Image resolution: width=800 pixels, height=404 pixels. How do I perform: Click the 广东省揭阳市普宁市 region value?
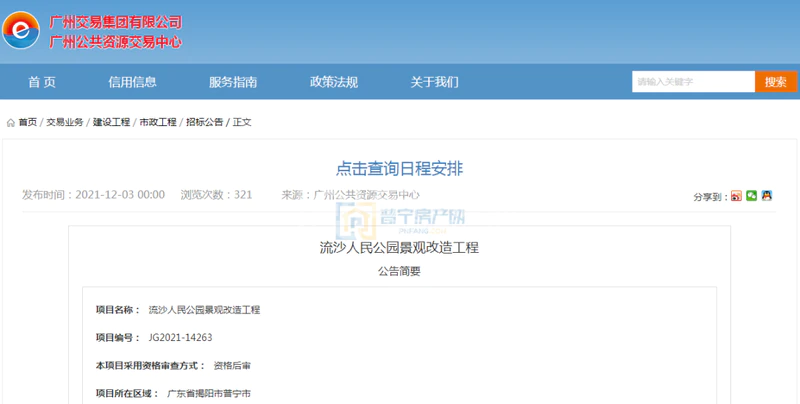click(x=209, y=394)
